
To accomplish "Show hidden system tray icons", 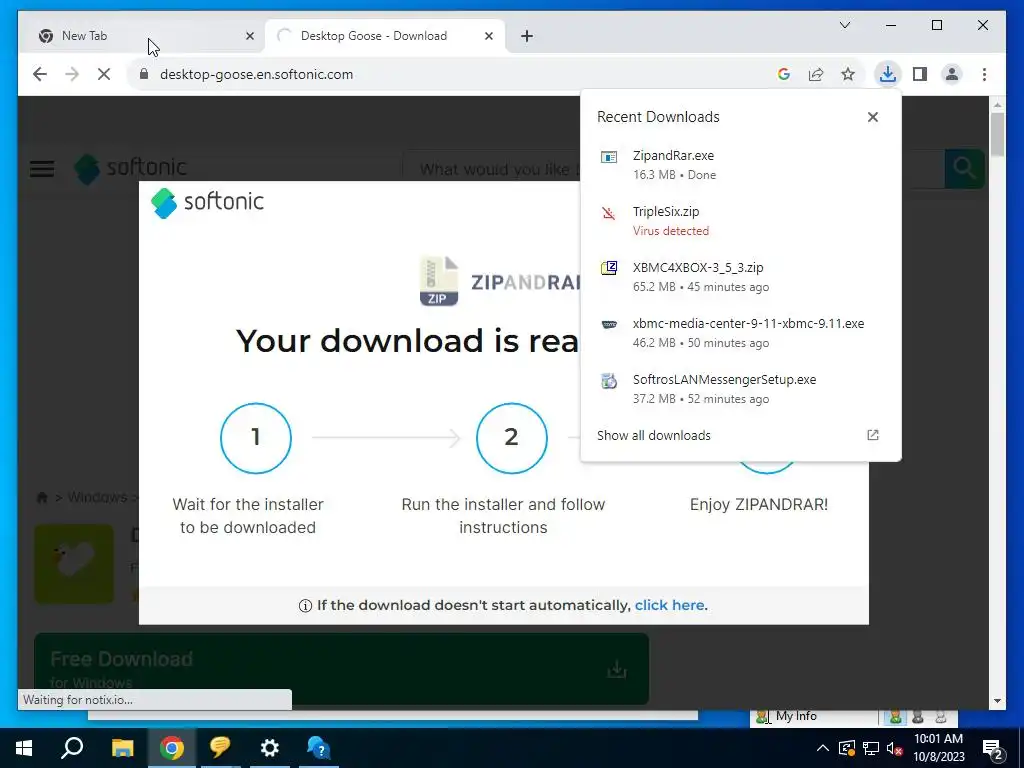I will point(823,748).
